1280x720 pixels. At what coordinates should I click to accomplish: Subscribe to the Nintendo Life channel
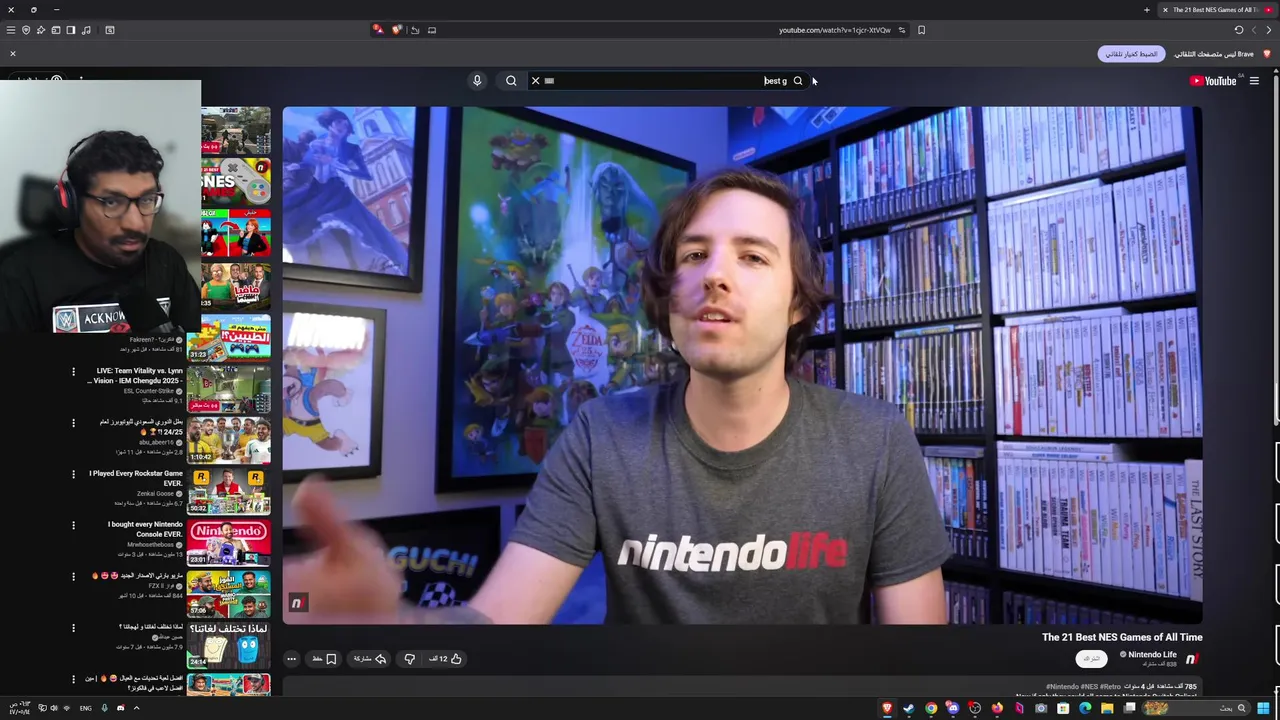pos(1091,659)
